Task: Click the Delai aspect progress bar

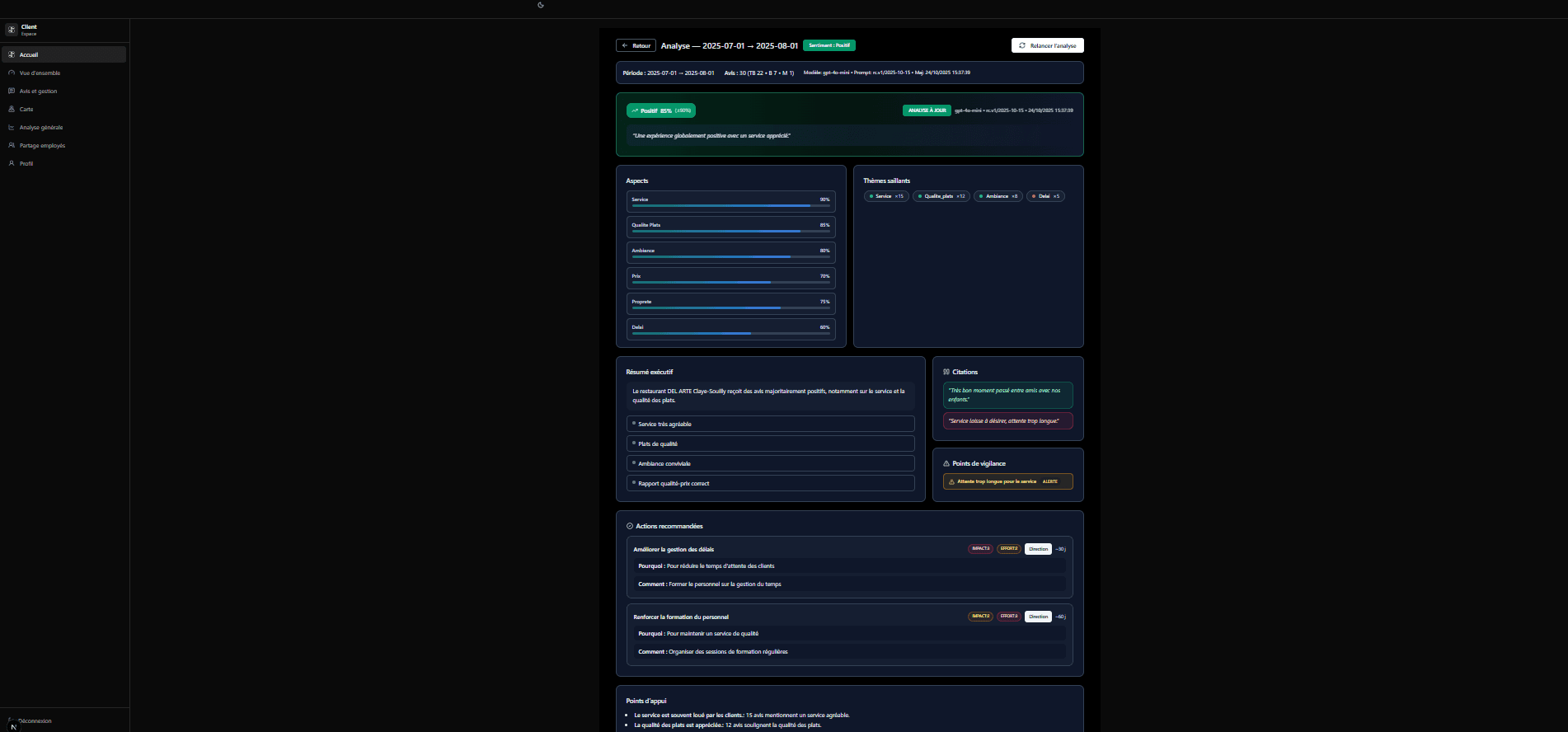Action: pos(730,333)
